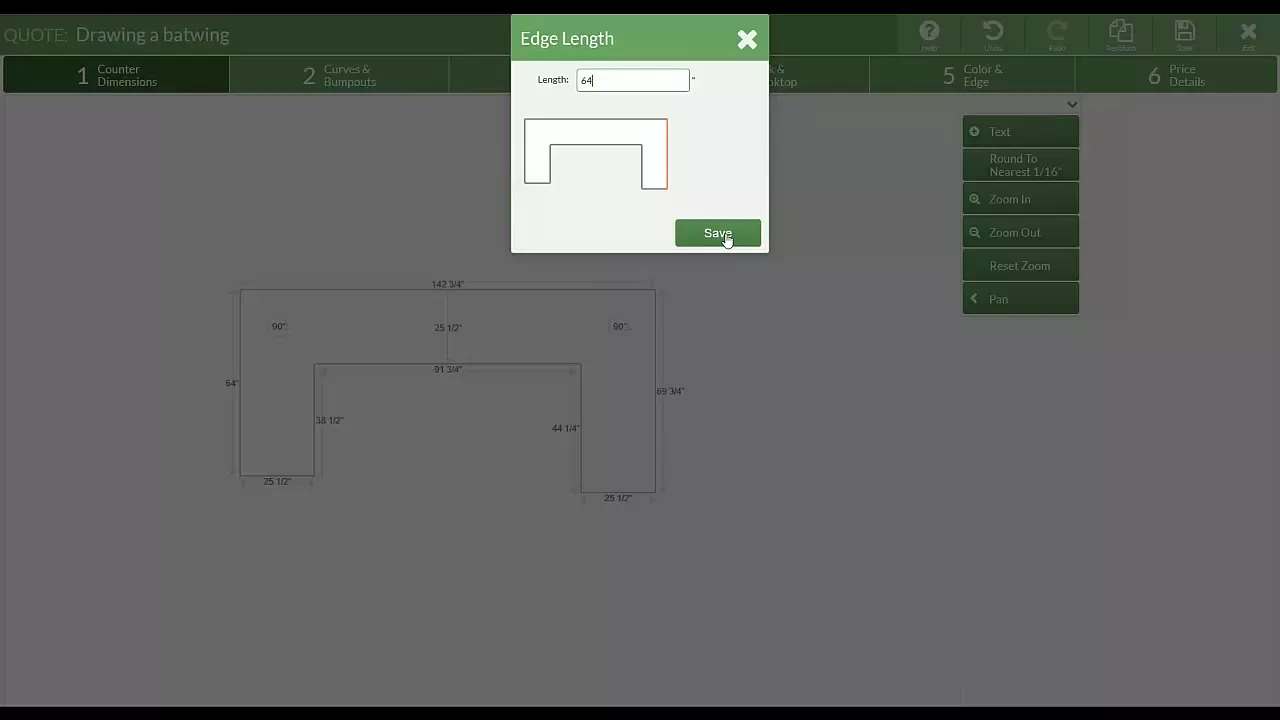1280x720 pixels.
Task: Click the right 90° corner angle label
Action: [x=620, y=326]
